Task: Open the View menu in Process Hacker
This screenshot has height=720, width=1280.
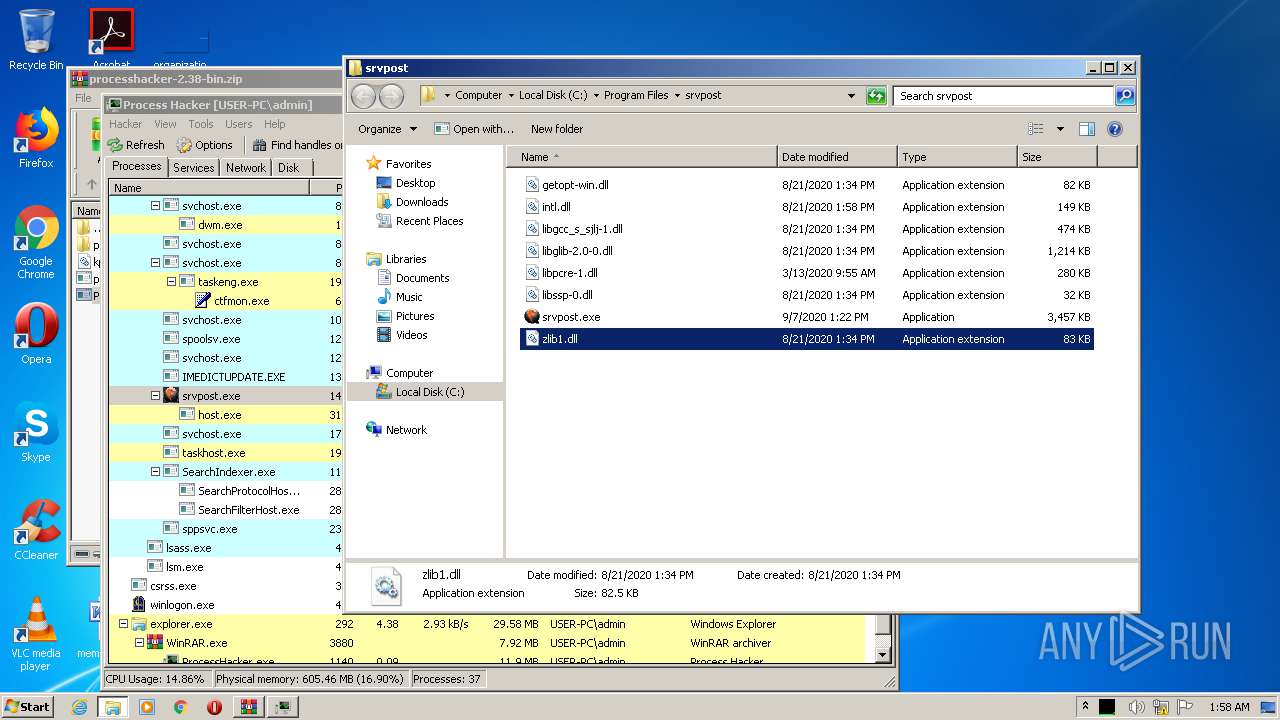Action: 165,124
